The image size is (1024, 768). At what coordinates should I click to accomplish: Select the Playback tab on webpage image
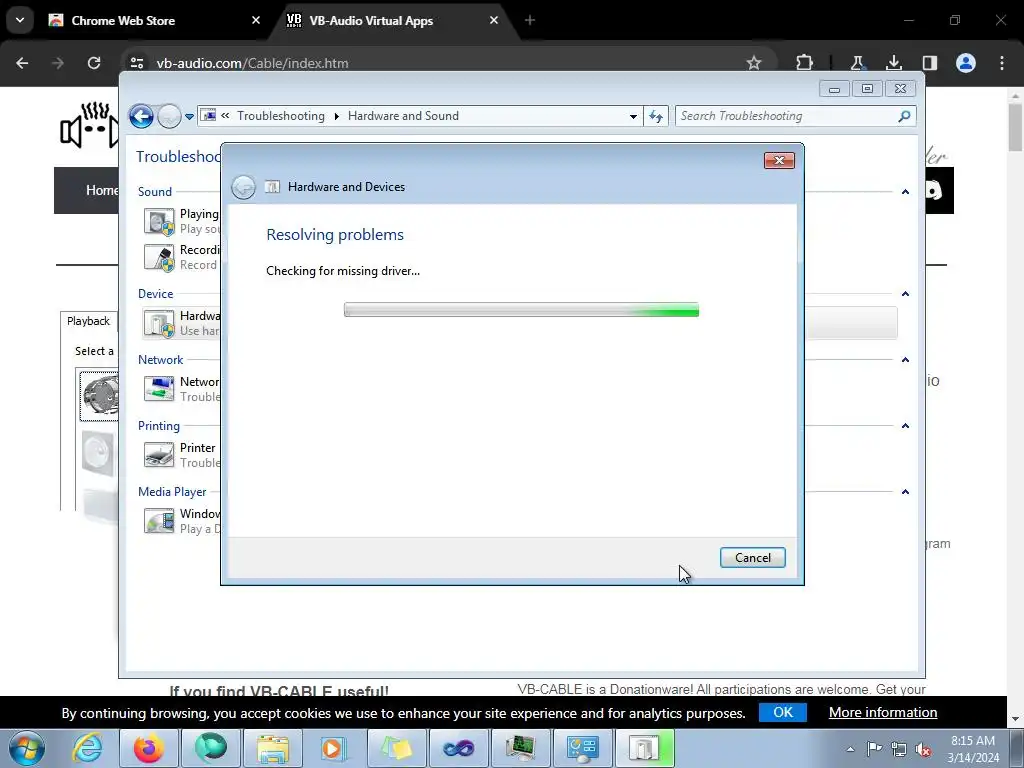tap(88, 321)
